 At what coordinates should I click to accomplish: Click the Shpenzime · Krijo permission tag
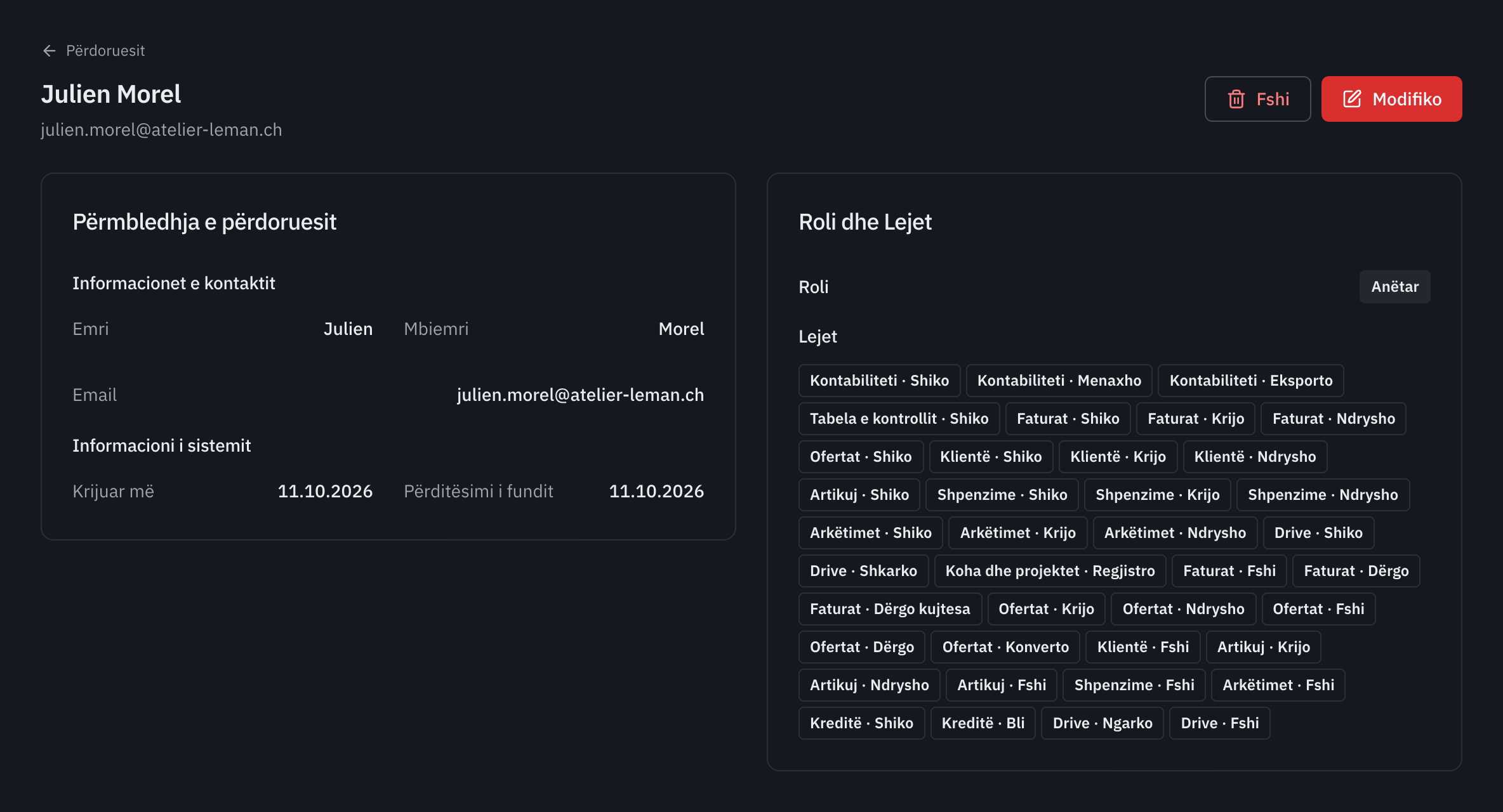(x=1157, y=495)
